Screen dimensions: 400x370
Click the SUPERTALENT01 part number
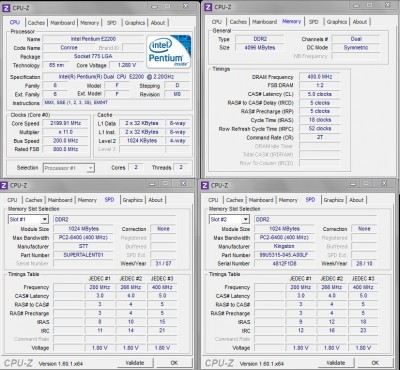tap(83, 255)
